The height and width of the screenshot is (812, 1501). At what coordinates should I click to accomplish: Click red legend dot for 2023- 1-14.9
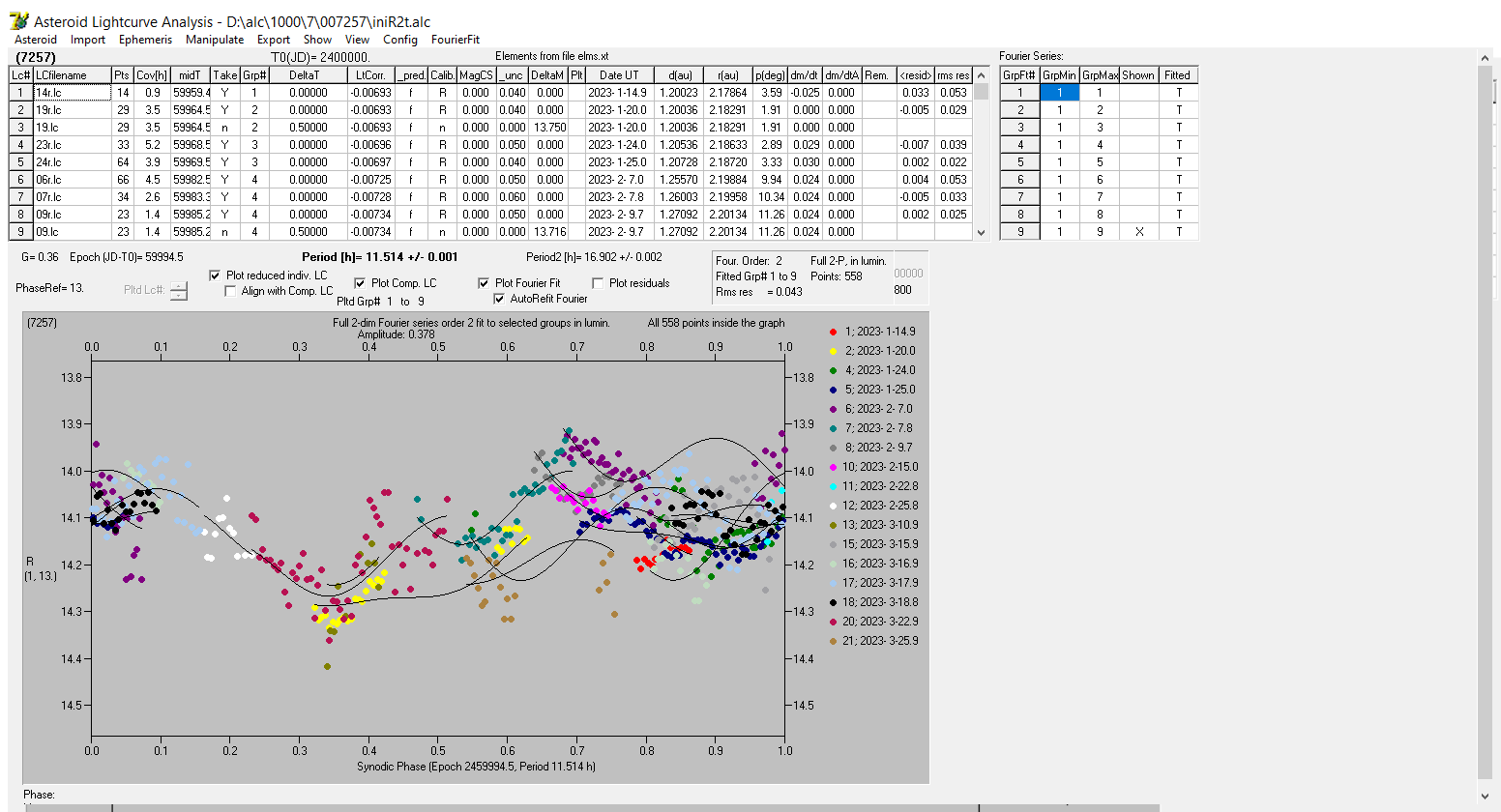pyautogui.click(x=833, y=332)
